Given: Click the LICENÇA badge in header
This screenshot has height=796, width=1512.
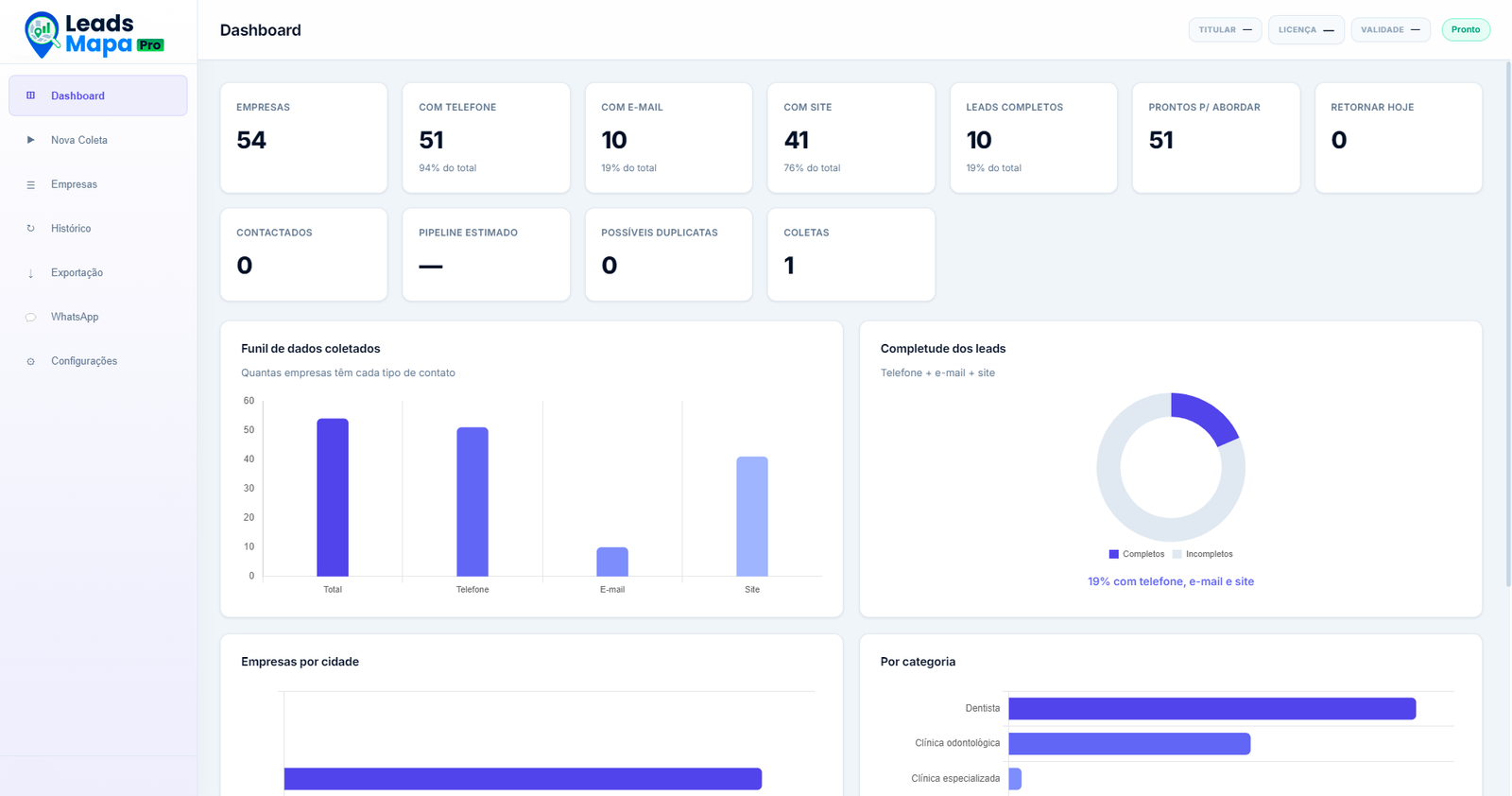Looking at the screenshot, I should (1306, 29).
